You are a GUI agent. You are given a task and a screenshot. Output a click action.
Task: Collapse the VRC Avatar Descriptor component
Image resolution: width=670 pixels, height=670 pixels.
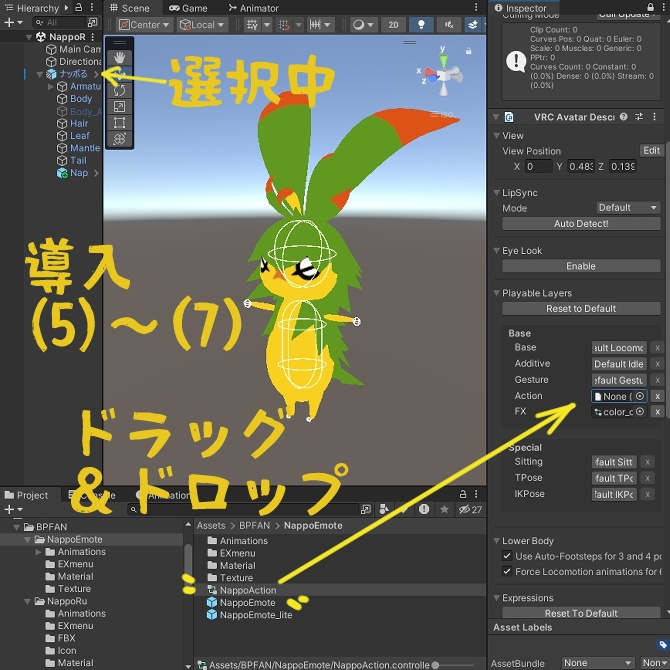496,117
